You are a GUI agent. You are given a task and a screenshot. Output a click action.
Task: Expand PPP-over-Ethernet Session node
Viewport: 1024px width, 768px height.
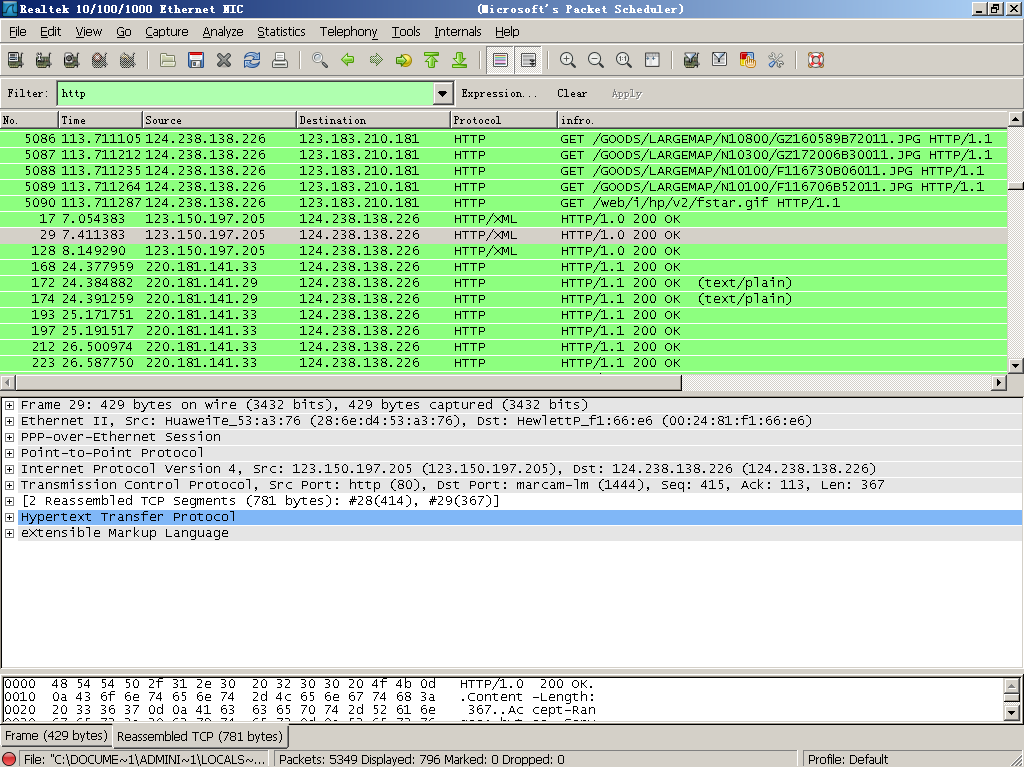(x=9, y=437)
